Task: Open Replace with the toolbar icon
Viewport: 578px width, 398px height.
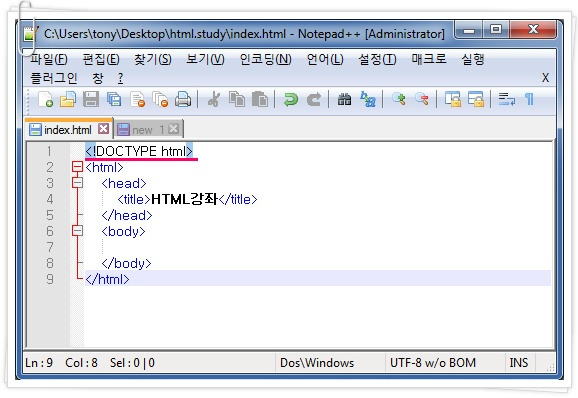Action: (368, 100)
